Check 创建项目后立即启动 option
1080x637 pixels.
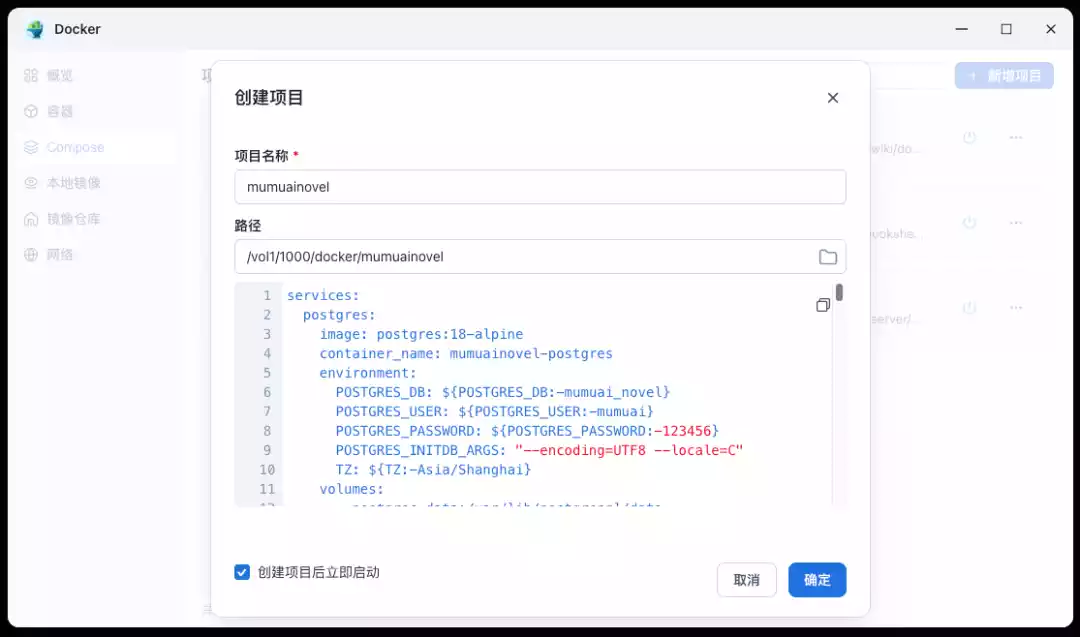[242, 572]
